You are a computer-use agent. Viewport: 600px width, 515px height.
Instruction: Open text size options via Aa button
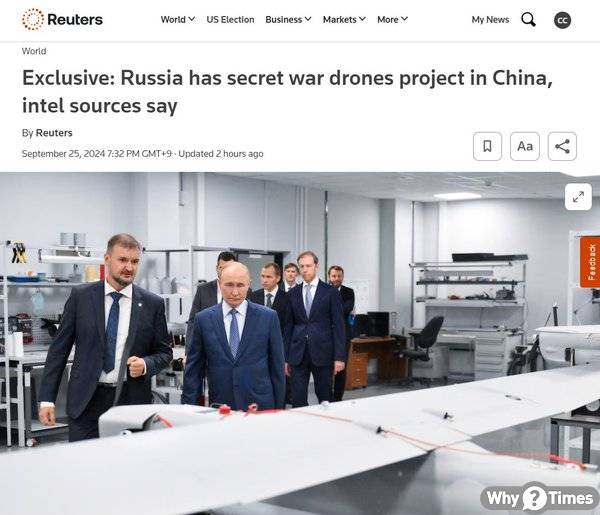(x=525, y=146)
